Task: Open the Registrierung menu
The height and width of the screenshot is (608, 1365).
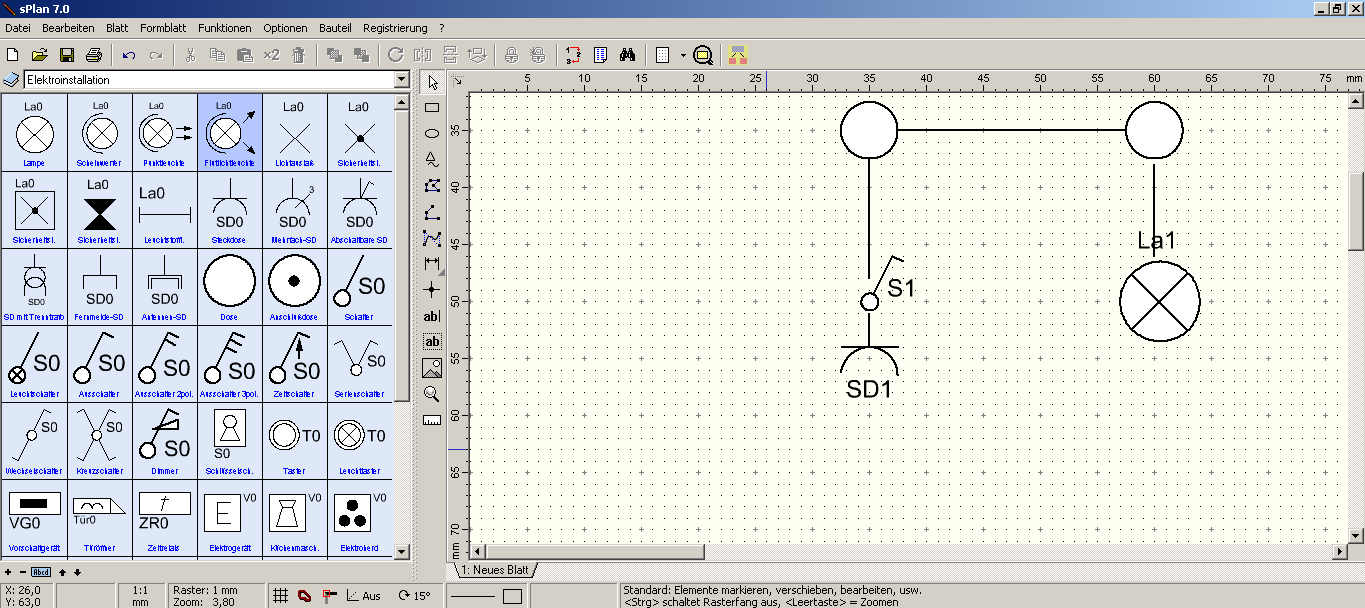Action: [x=395, y=28]
